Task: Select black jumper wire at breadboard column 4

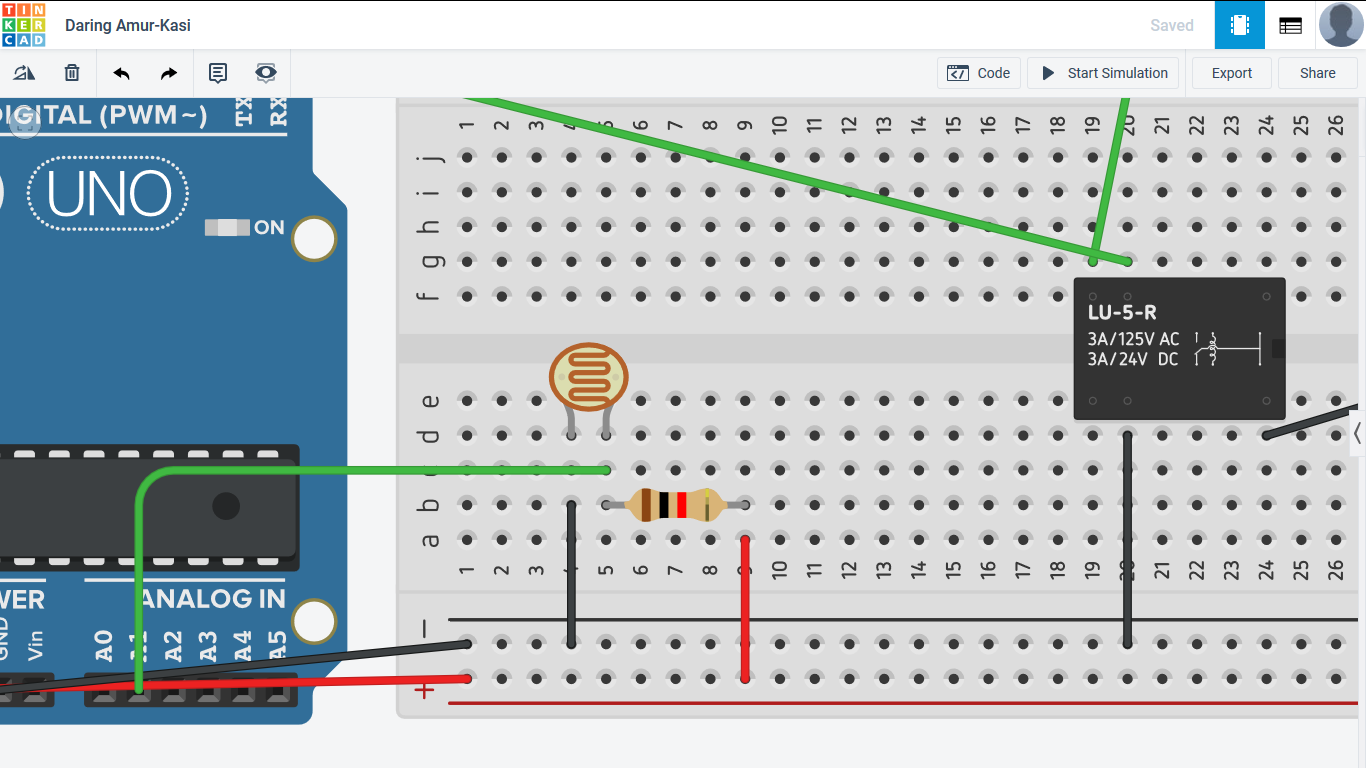Action: [x=571, y=575]
